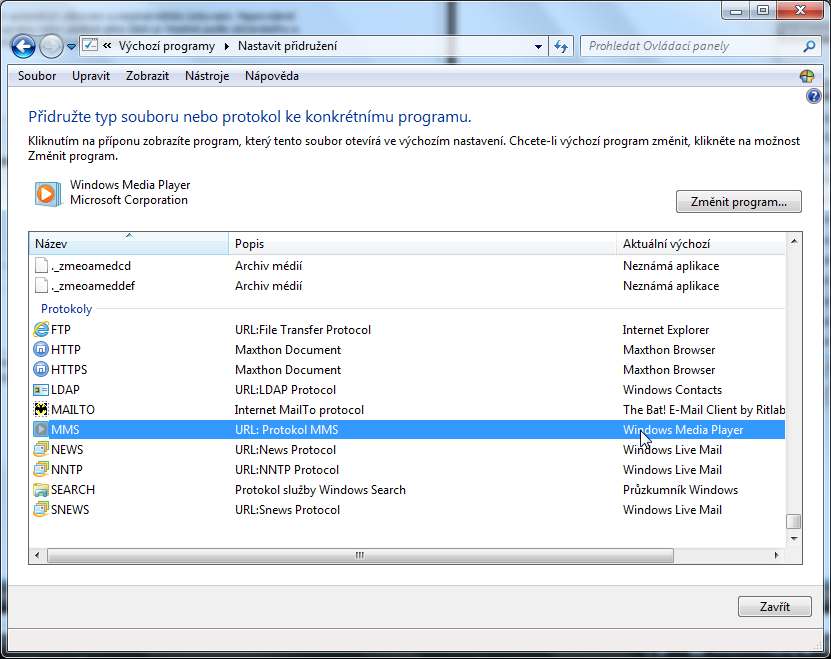Click the horizontal scrollbar left arrow

pyautogui.click(x=37, y=555)
